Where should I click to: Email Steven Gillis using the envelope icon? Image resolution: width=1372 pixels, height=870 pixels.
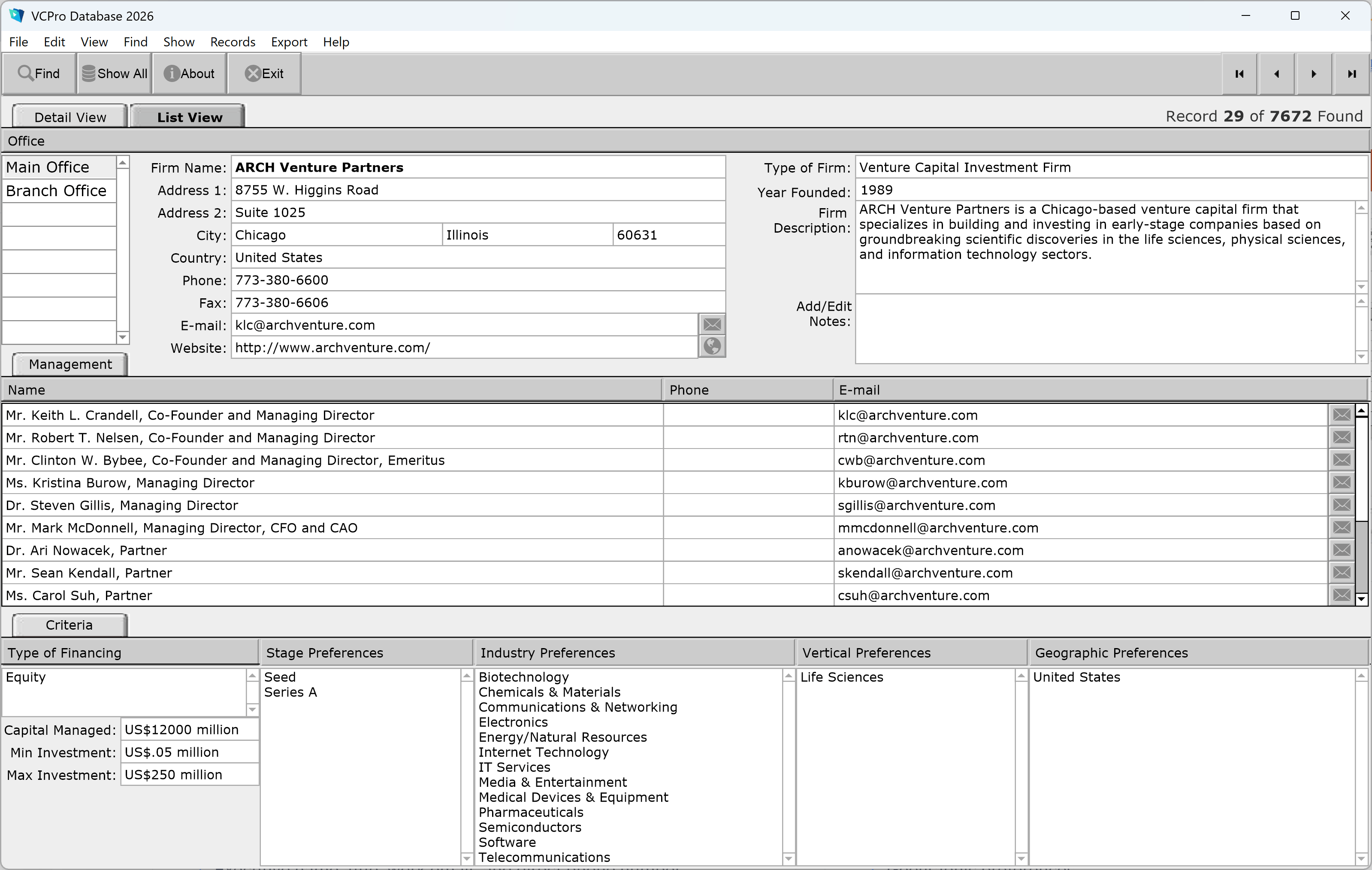point(1342,505)
